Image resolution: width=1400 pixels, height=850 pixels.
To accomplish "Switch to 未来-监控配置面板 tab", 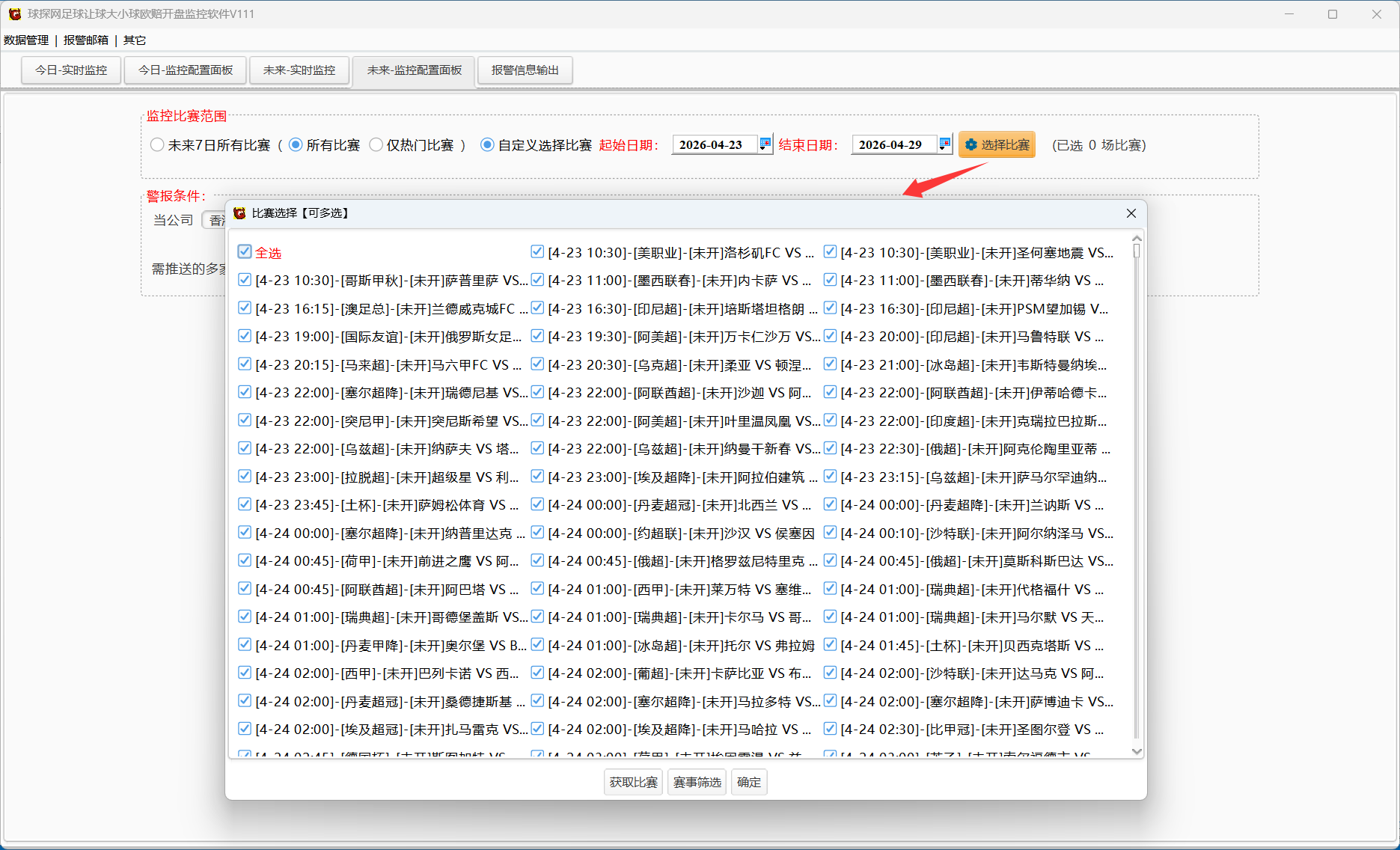I will [x=414, y=70].
